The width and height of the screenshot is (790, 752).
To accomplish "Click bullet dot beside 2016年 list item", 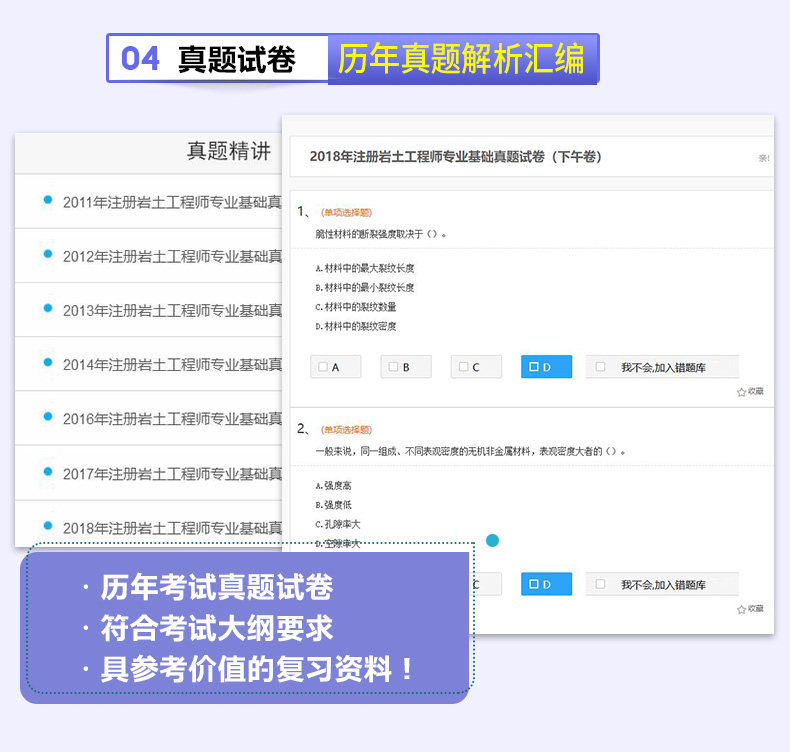I will [48, 416].
